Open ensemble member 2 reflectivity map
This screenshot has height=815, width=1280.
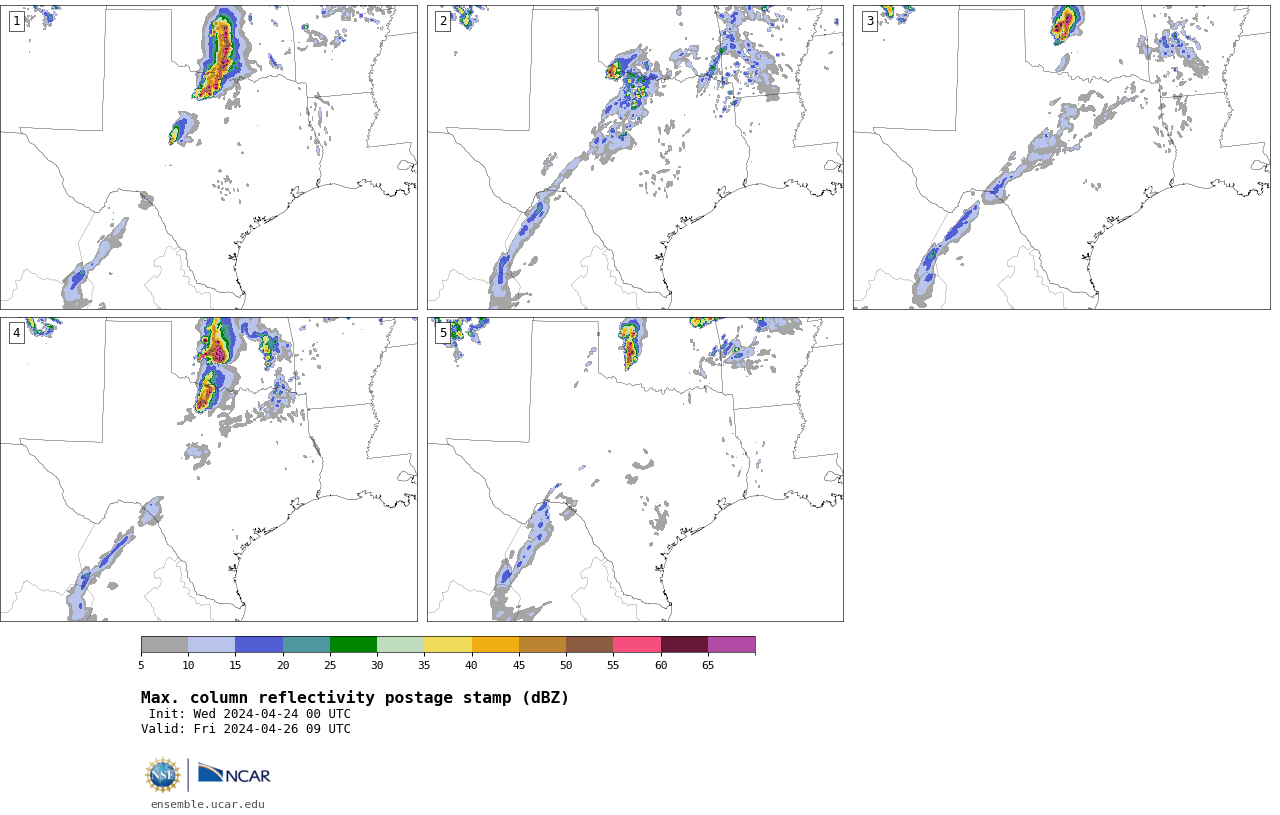tap(635, 157)
